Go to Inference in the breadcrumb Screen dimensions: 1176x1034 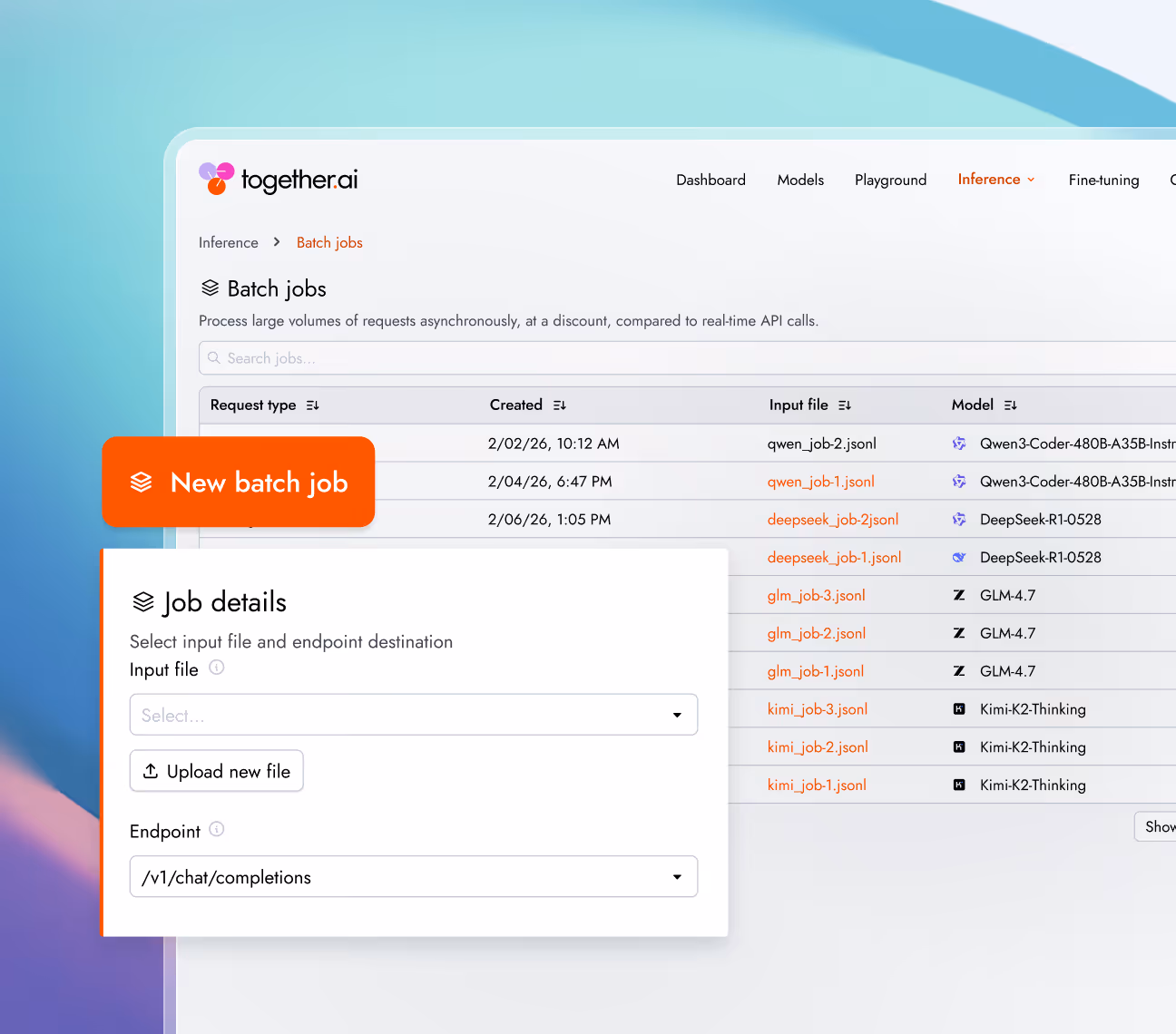[229, 242]
